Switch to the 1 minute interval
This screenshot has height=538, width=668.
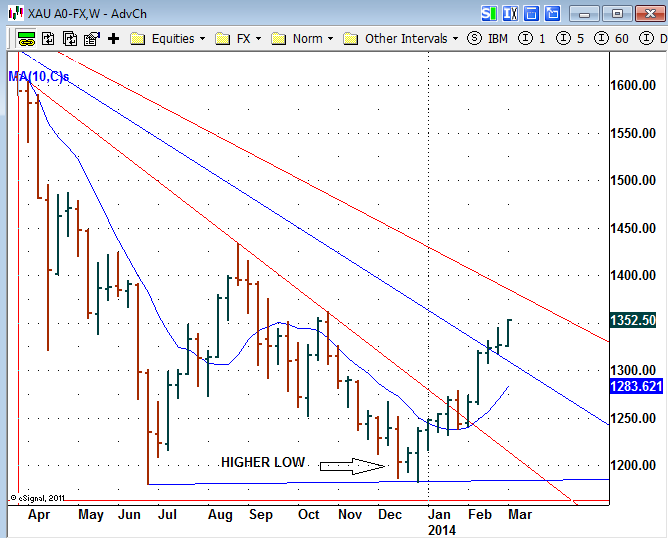tap(542, 39)
